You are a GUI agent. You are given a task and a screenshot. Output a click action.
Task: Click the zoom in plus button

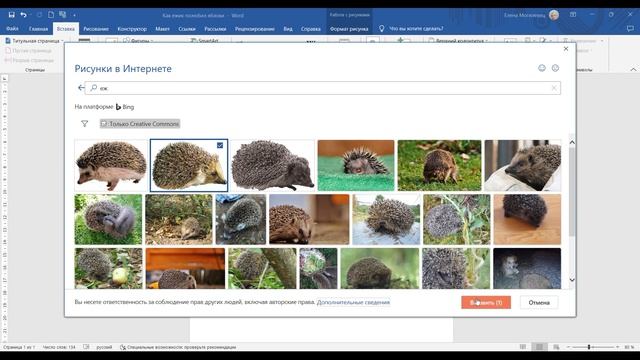click(x=618, y=347)
